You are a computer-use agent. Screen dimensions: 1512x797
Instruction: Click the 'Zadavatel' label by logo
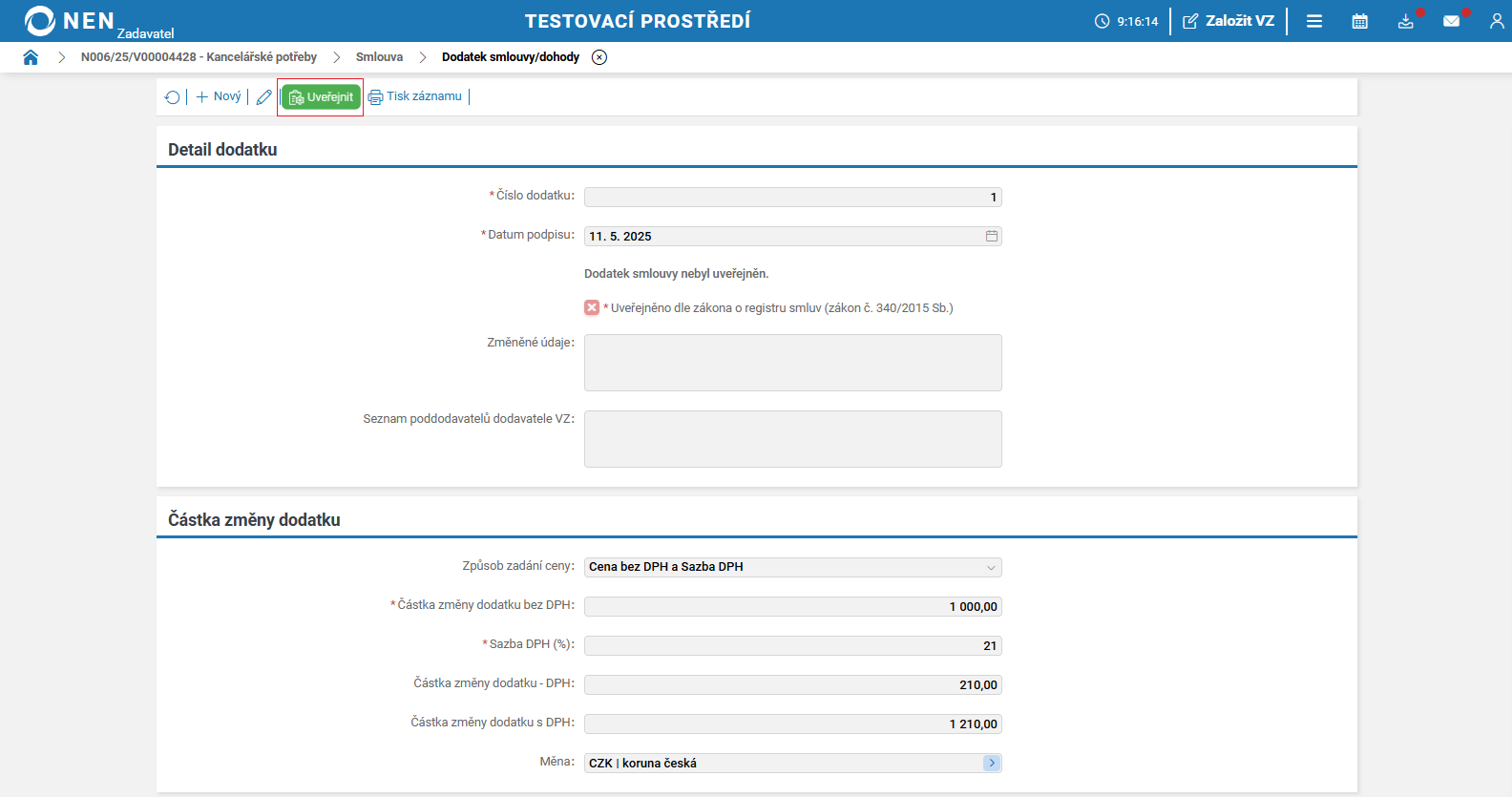pyautogui.click(x=145, y=33)
